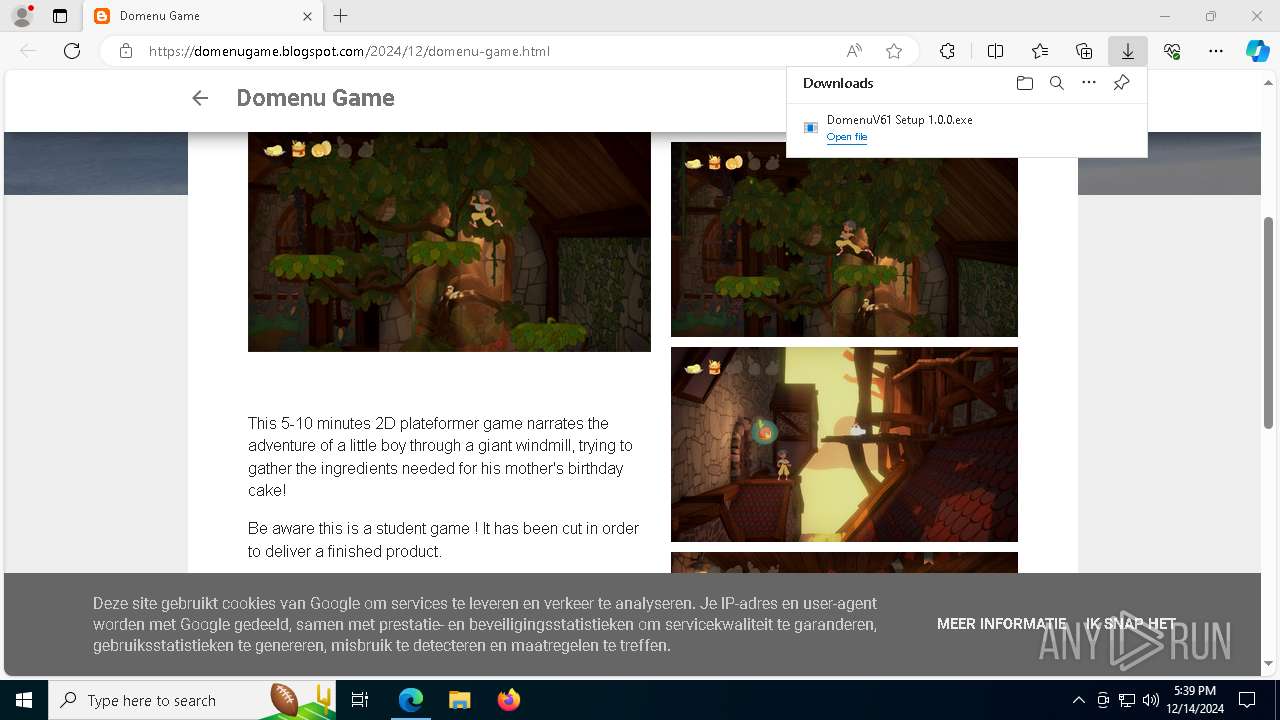
Task: Show hidden tray icons chevron
Action: point(1078,700)
